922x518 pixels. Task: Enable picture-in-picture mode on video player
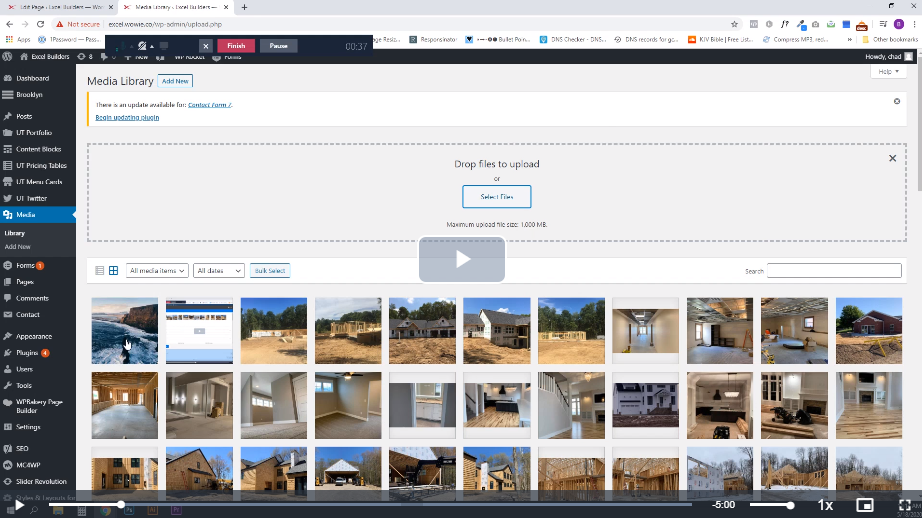coord(865,505)
